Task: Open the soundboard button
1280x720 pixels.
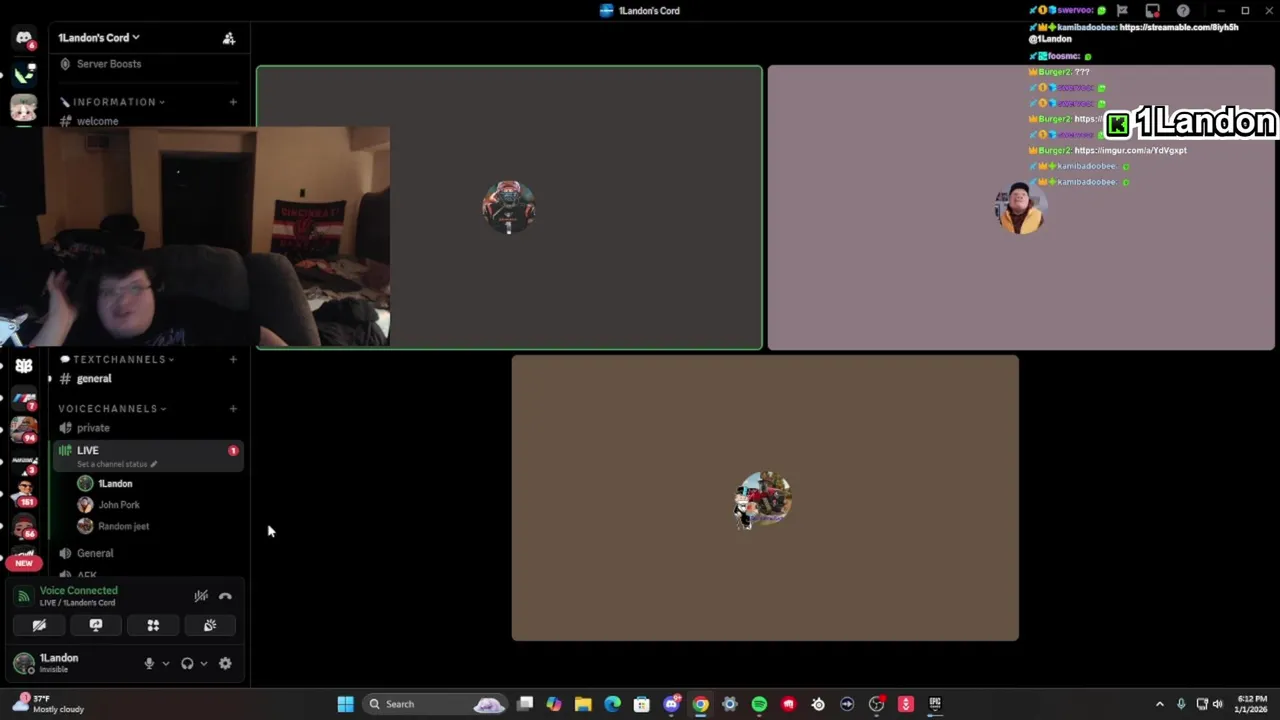Action: (210, 625)
